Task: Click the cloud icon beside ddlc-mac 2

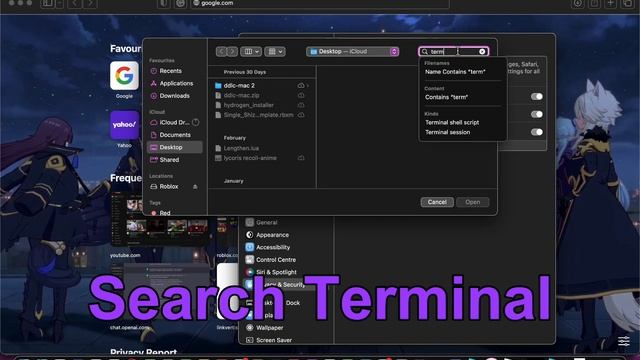Action: 301,86
